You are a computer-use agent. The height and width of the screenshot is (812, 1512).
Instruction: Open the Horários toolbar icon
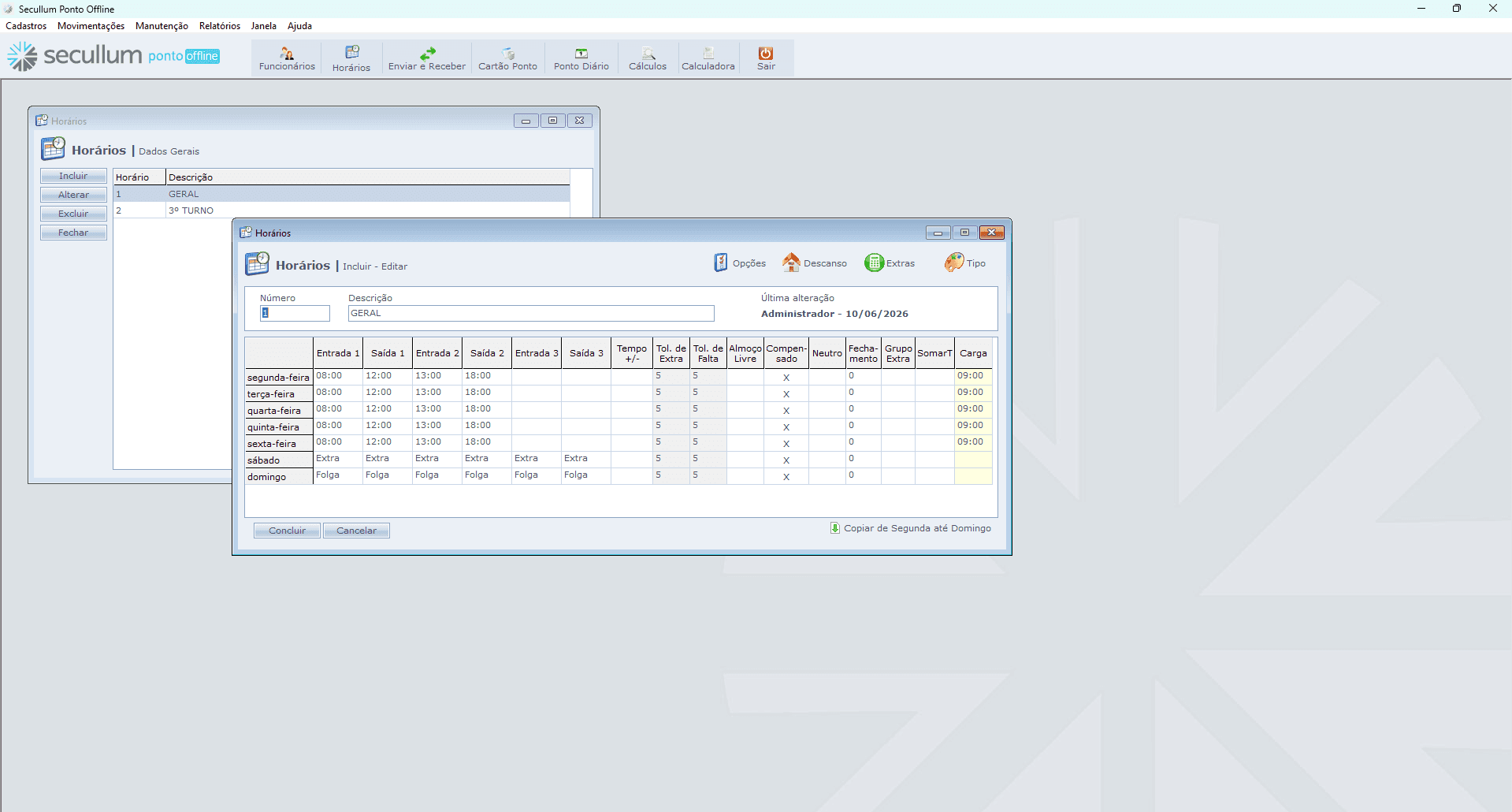[351, 58]
